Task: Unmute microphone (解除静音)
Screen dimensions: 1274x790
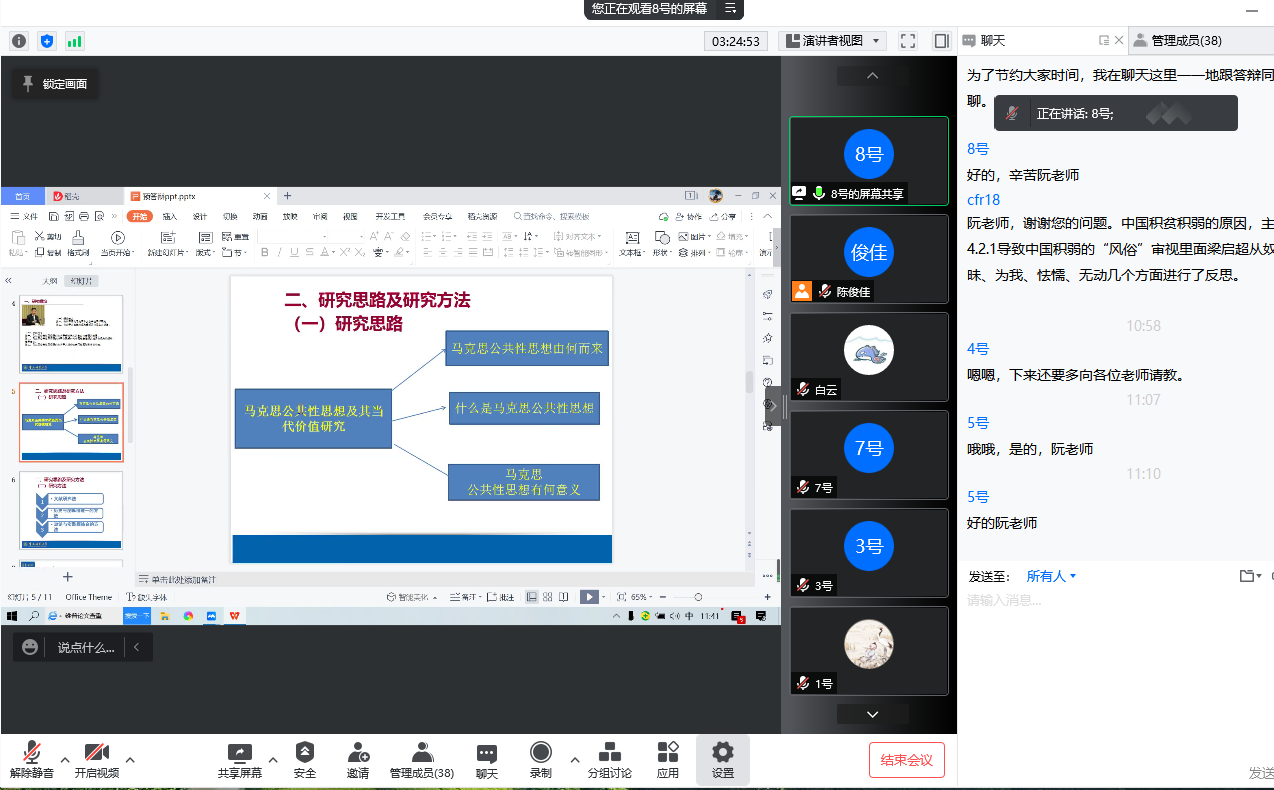Action: pos(31,753)
